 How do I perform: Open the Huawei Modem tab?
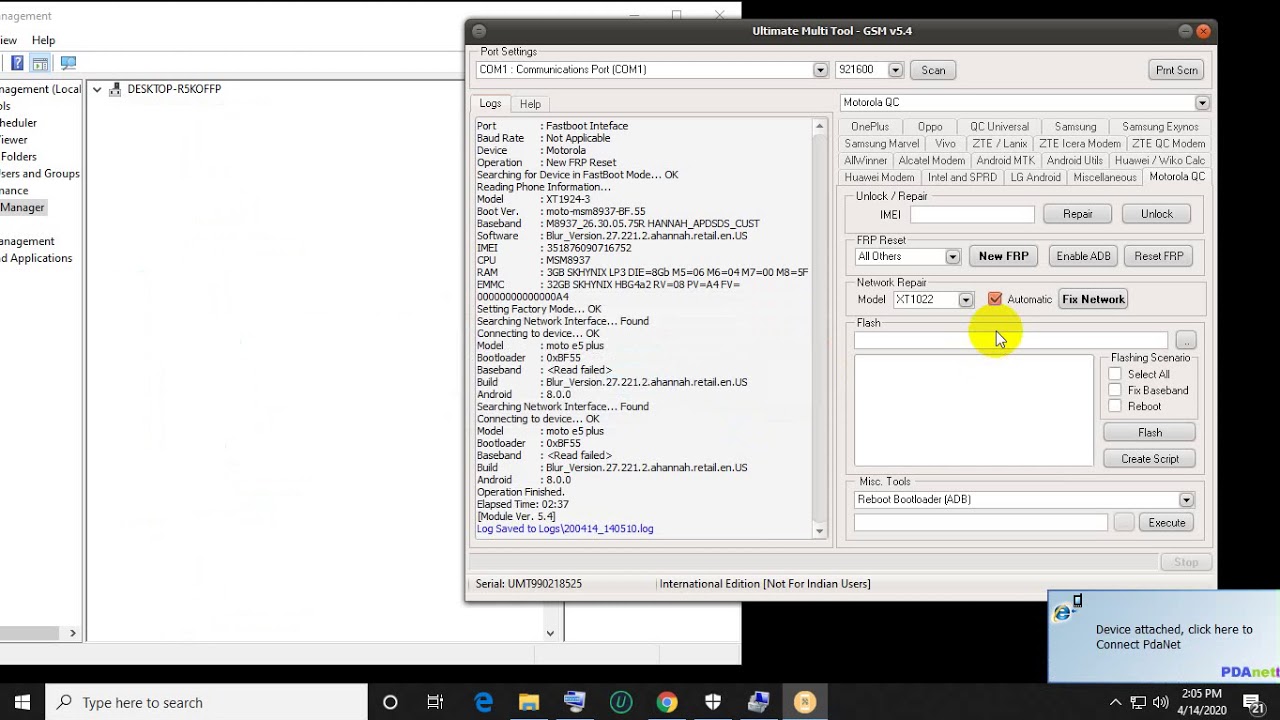[879, 177]
